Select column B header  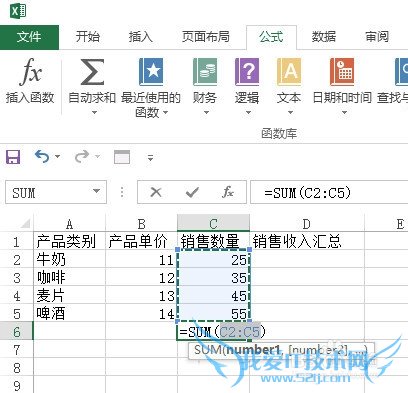[x=141, y=223]
